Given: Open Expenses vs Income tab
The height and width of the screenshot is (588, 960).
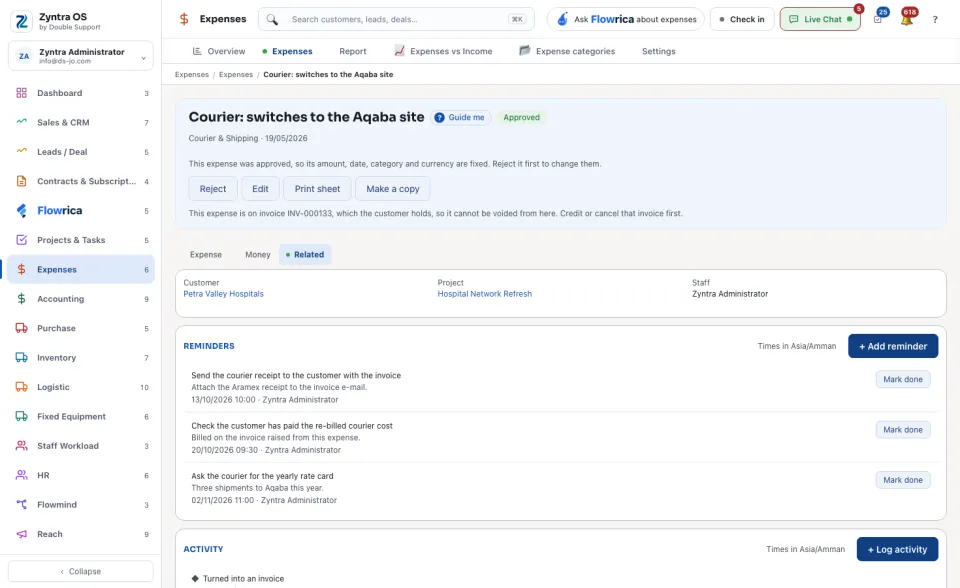Looking at the screenshot, I should click(x=443, y=51).
